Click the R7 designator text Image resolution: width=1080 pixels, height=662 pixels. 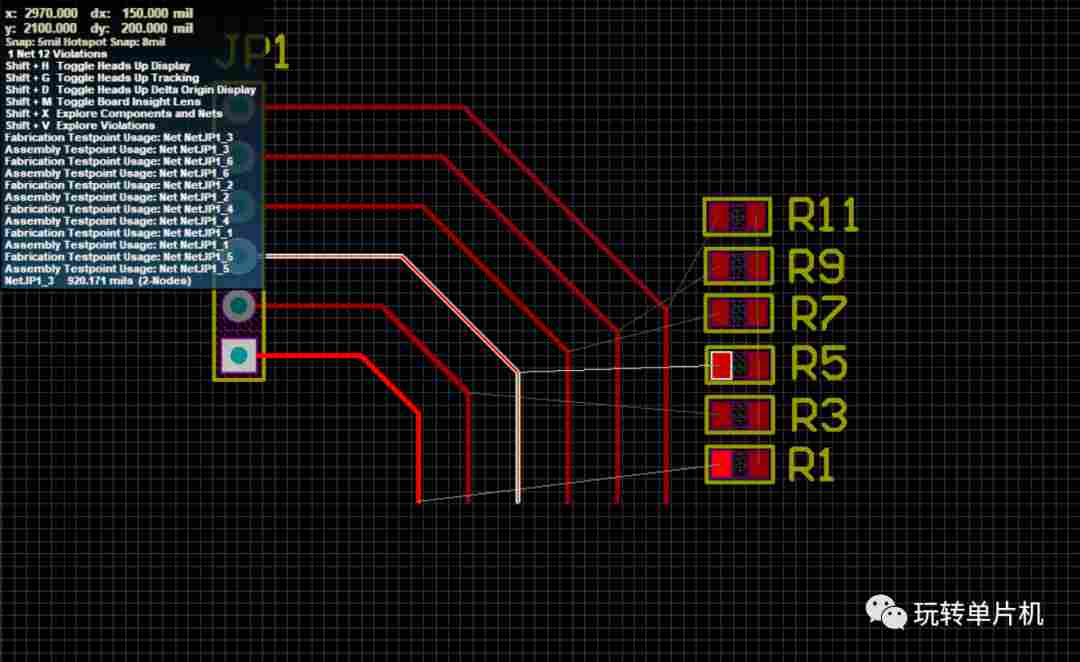coord(818,314)
